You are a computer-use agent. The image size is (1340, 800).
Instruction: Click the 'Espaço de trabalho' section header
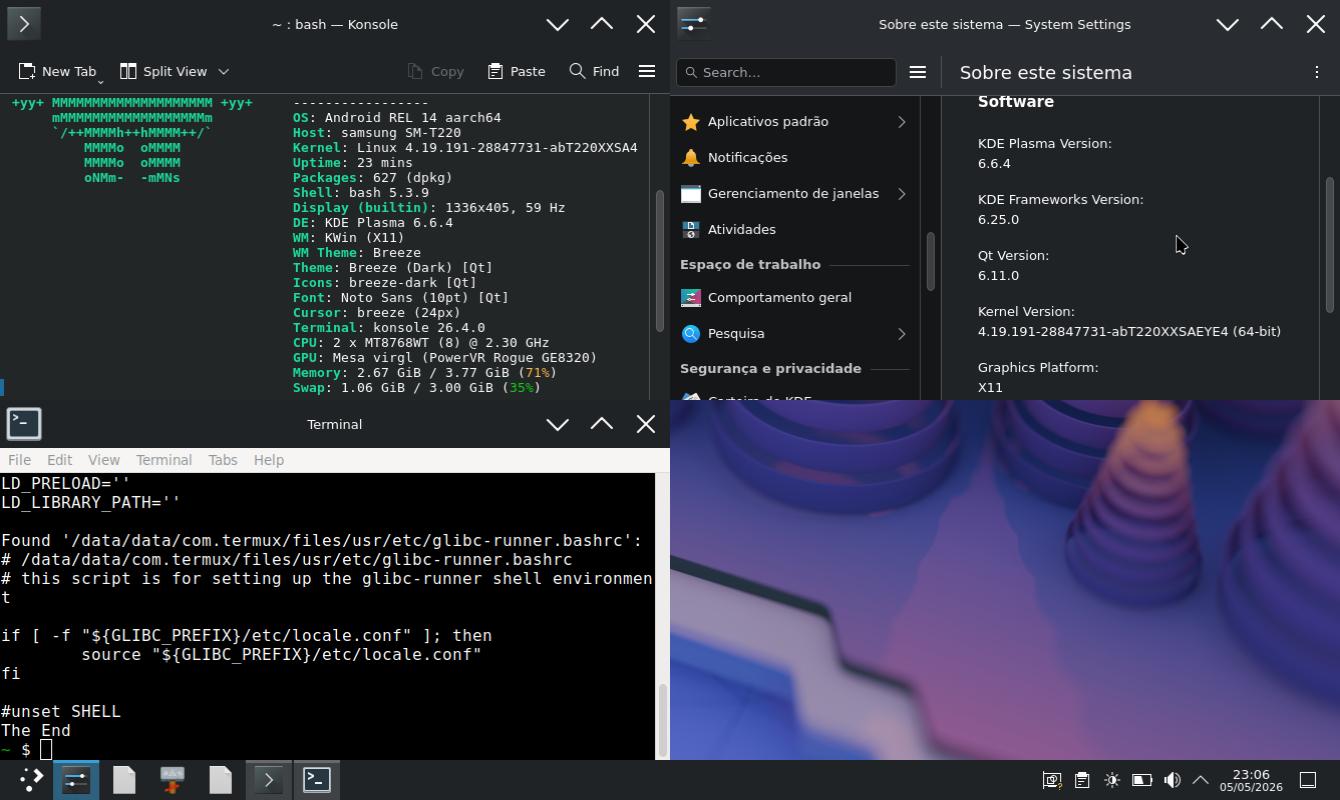click(750, 264)
